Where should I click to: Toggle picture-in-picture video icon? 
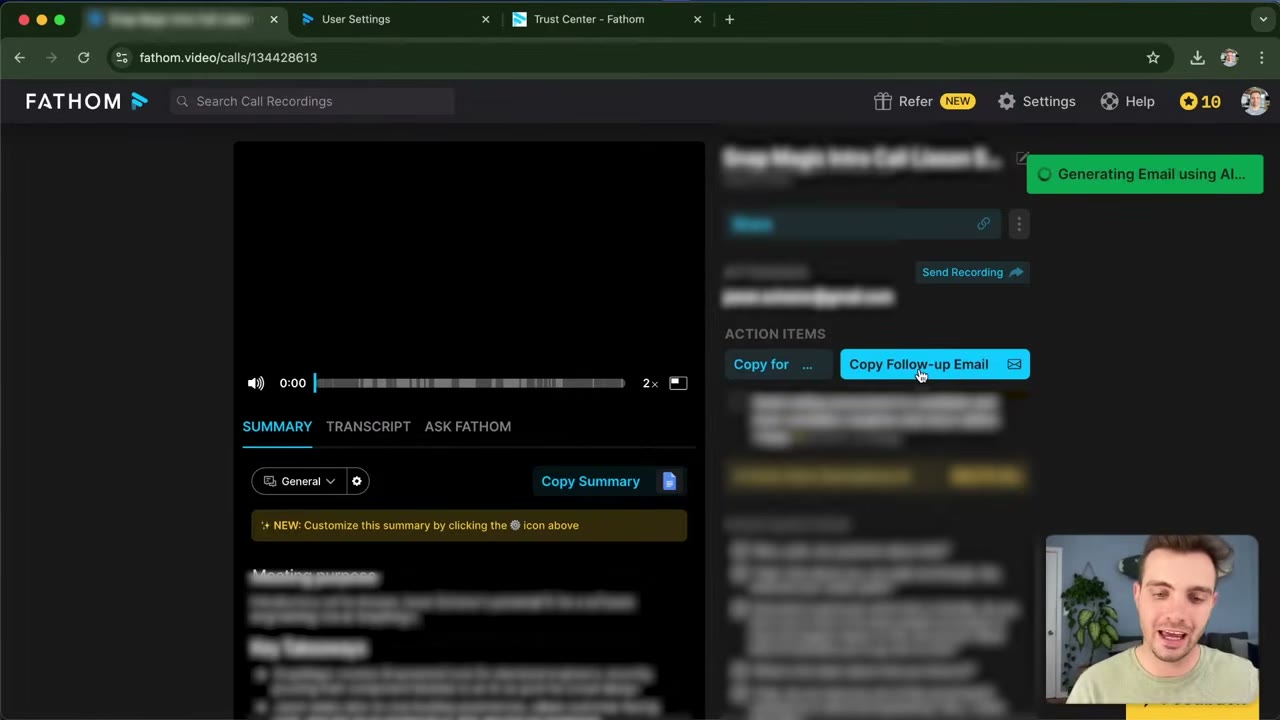[678, 383]
